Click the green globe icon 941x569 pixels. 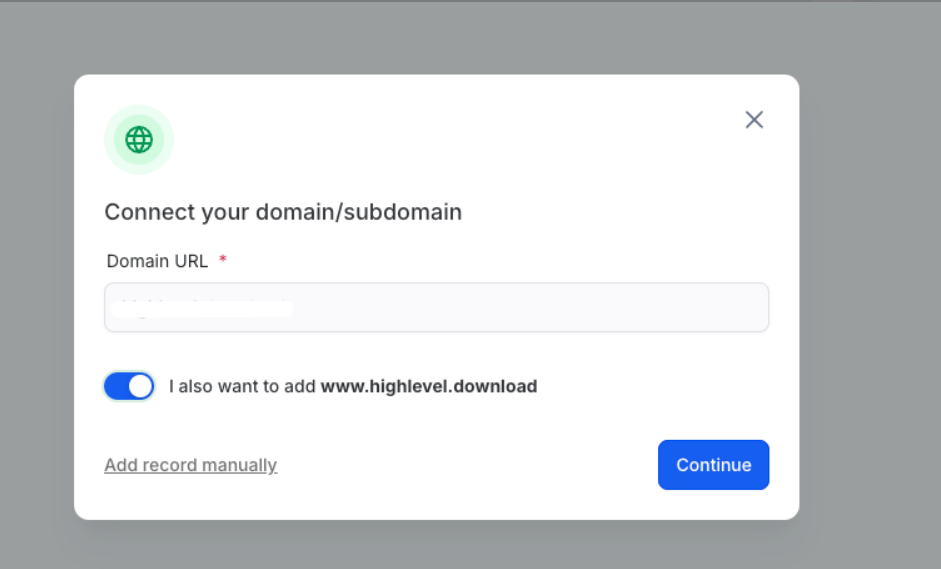[139, 140]
